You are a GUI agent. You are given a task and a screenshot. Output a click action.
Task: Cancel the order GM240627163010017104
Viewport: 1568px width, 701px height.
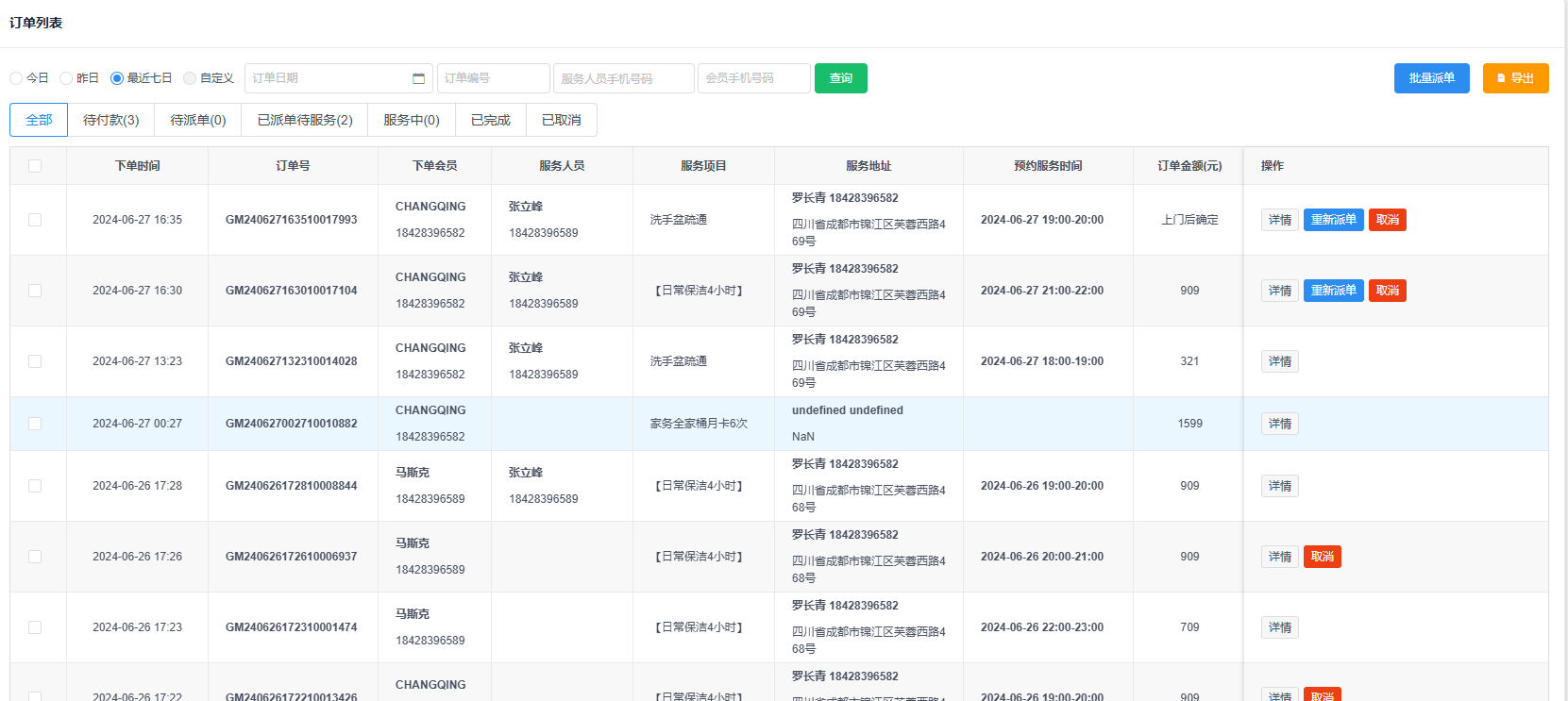pos(1387,291)
